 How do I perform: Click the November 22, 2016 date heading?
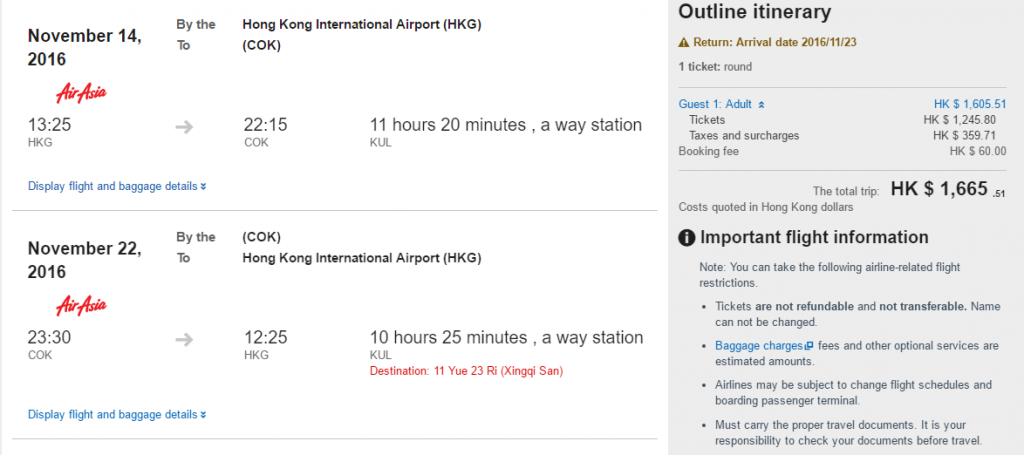pyautogui.click(x=84, y=260)
